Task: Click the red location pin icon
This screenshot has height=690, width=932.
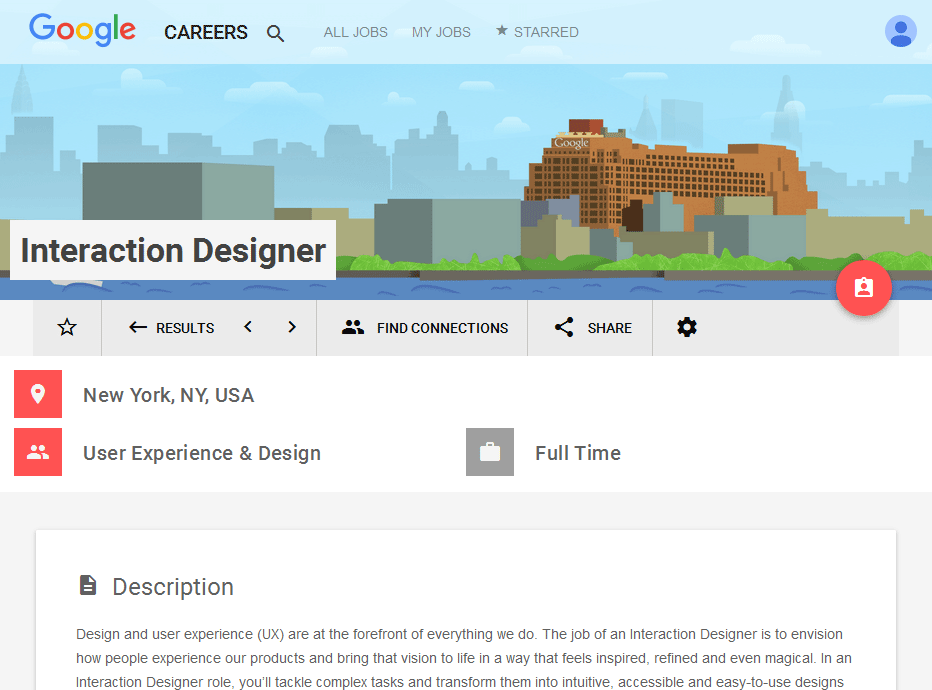Action: tap(38, 394)
